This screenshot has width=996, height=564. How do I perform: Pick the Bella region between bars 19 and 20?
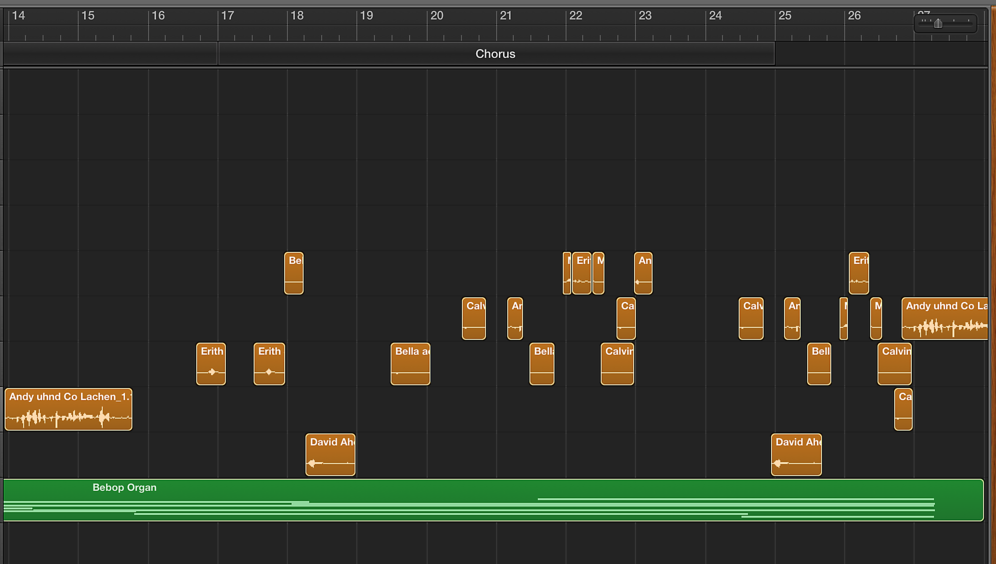(410, 364)
